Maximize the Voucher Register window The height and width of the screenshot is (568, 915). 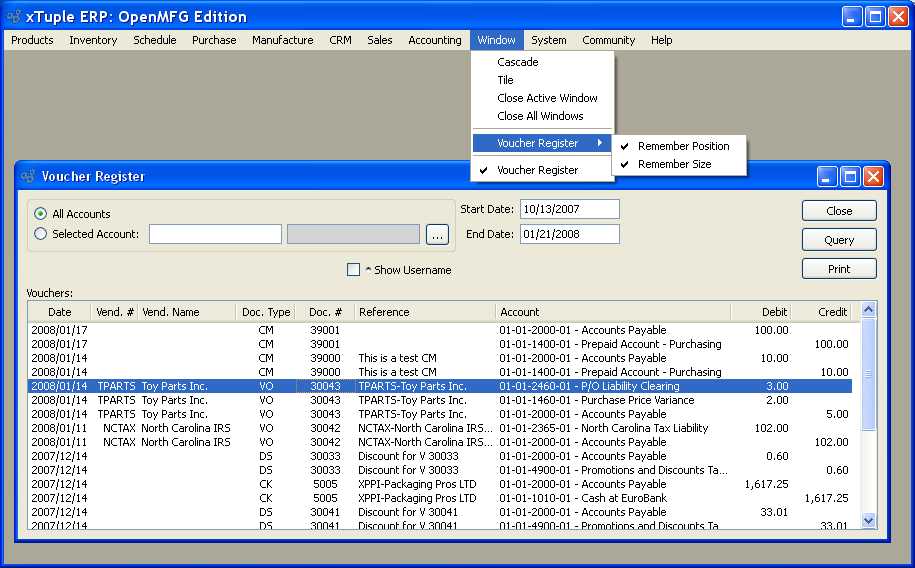(850, 177)
